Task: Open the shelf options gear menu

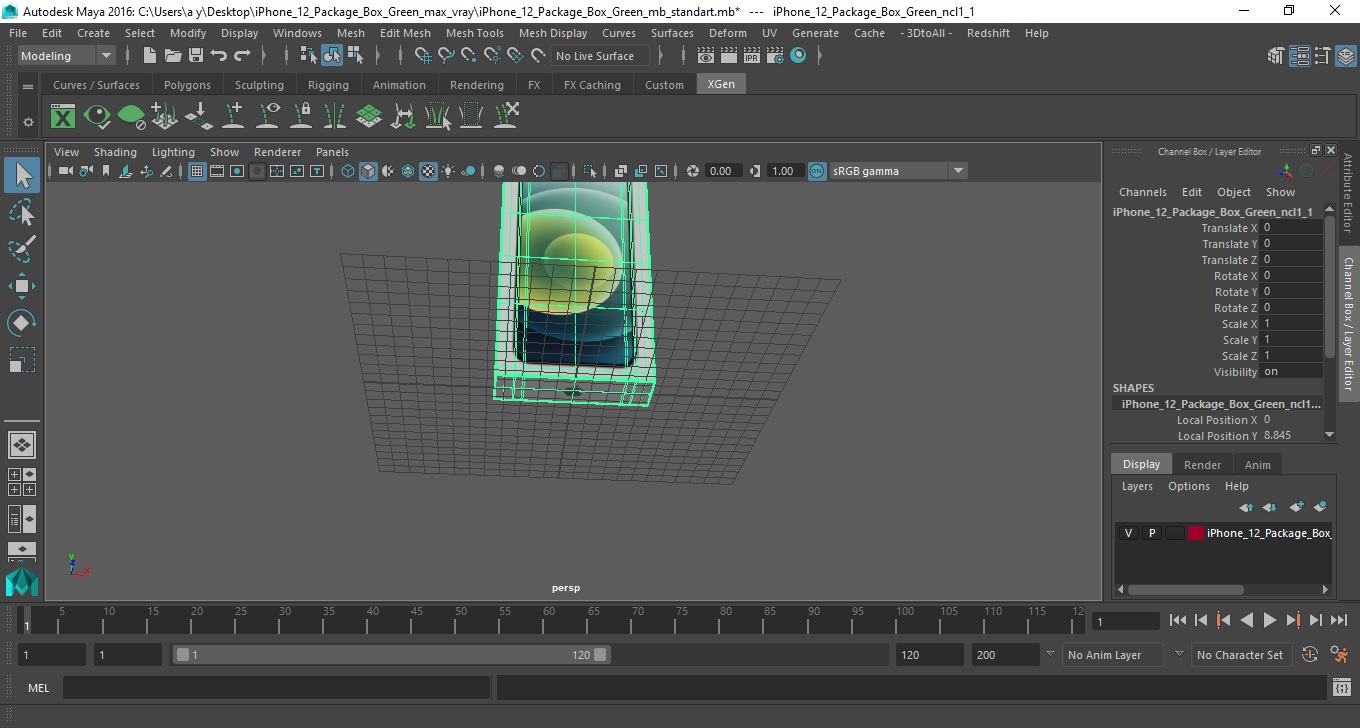Action: click(28, 122)
